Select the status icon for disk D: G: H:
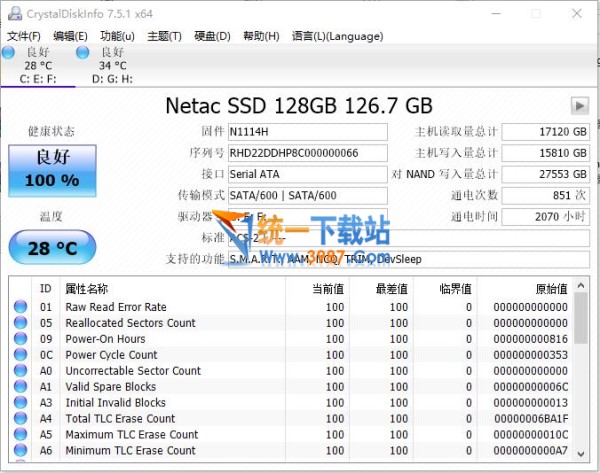600x473 pixels. click(82, 52)
